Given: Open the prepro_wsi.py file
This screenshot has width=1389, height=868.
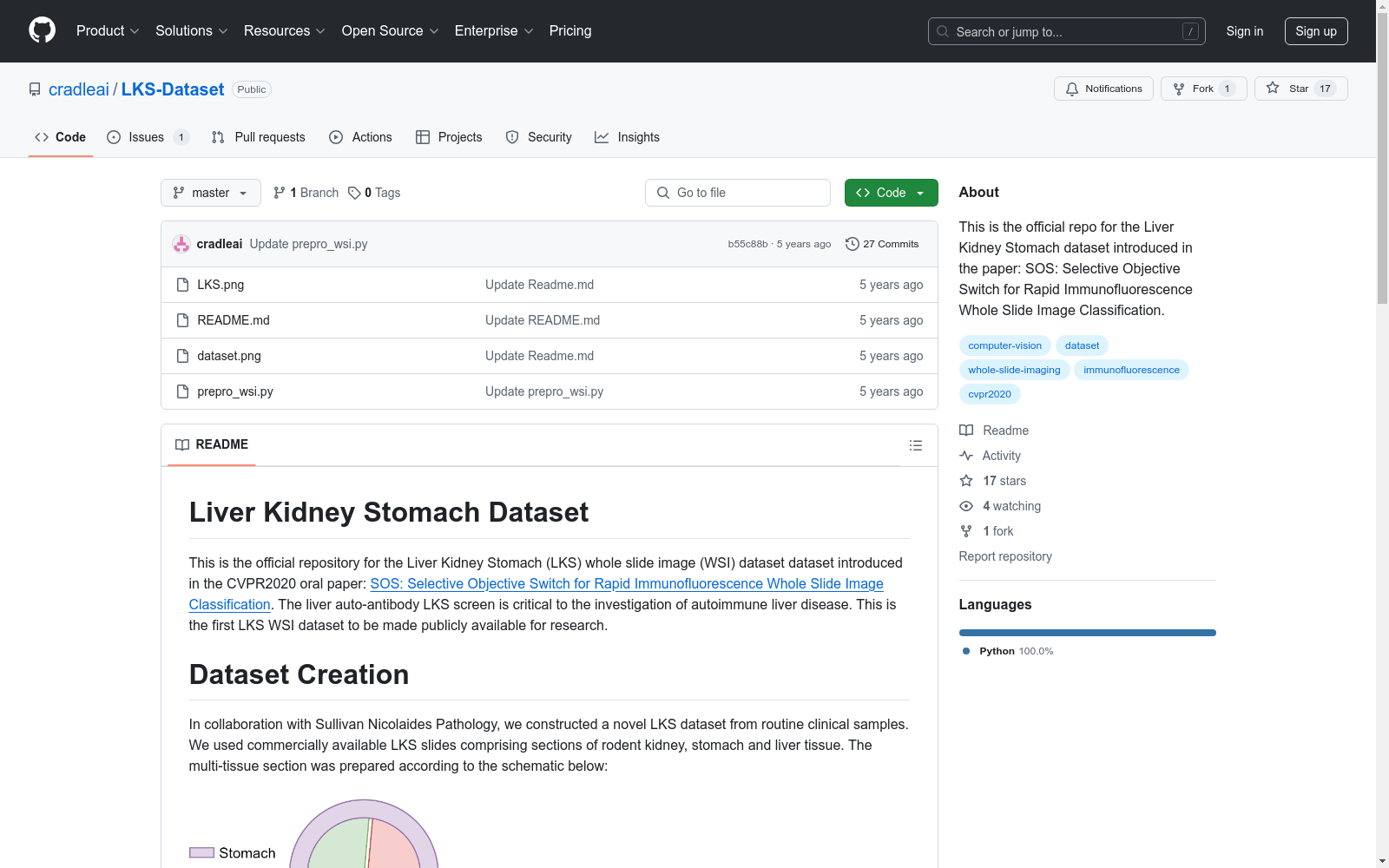Looking at the screenshot, I should coord(235,391).
